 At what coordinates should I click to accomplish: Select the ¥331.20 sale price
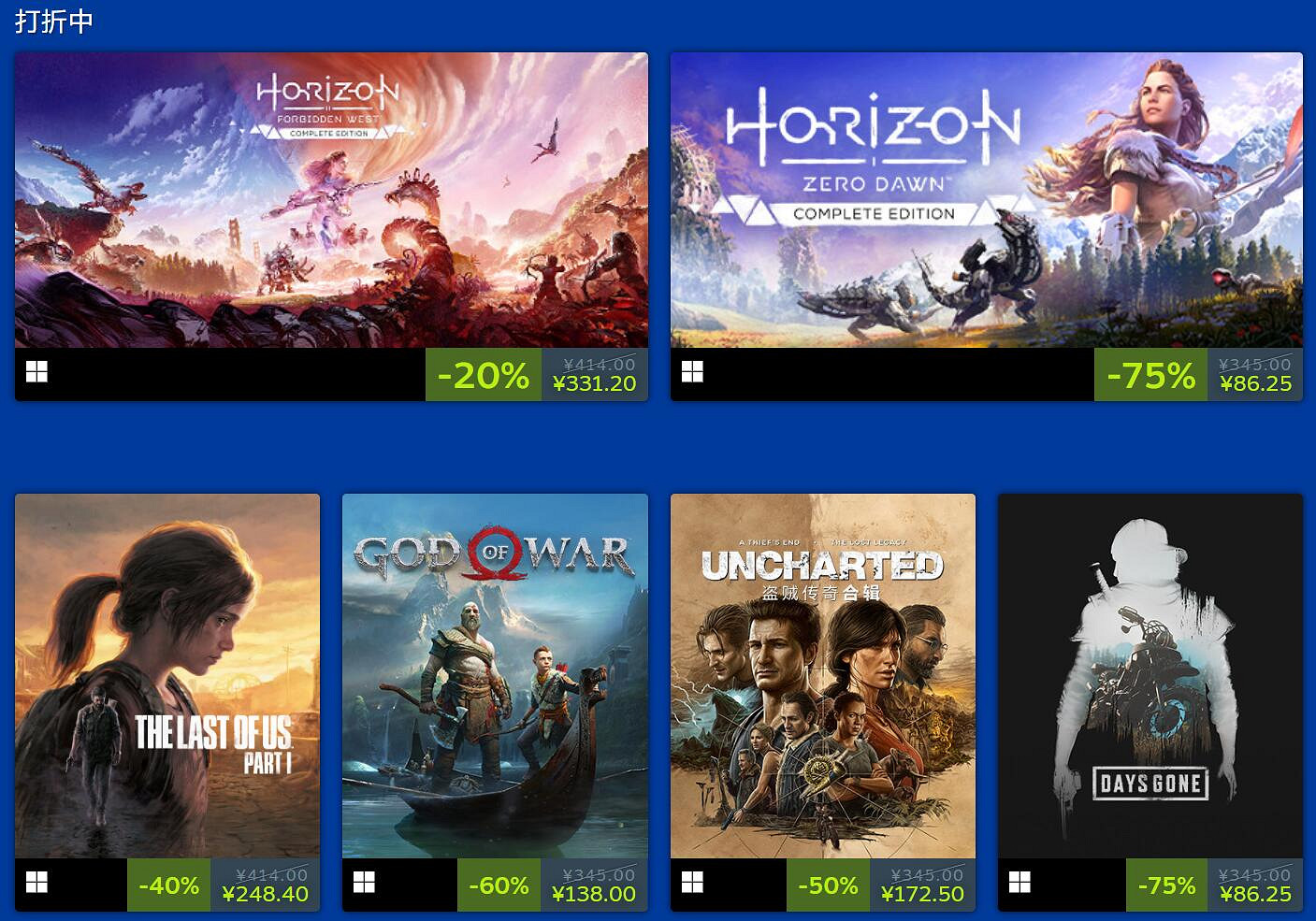594,383
